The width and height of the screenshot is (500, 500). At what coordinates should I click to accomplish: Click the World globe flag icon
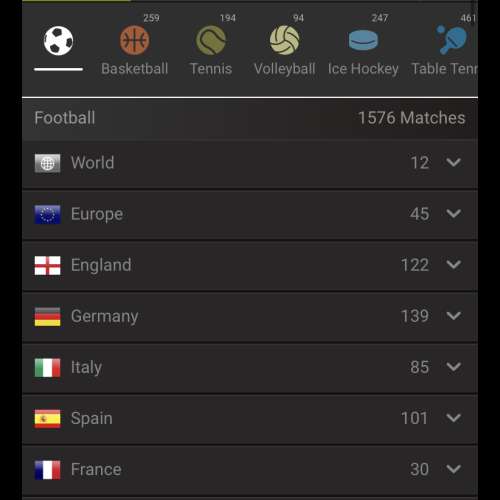tap(48, 163)
